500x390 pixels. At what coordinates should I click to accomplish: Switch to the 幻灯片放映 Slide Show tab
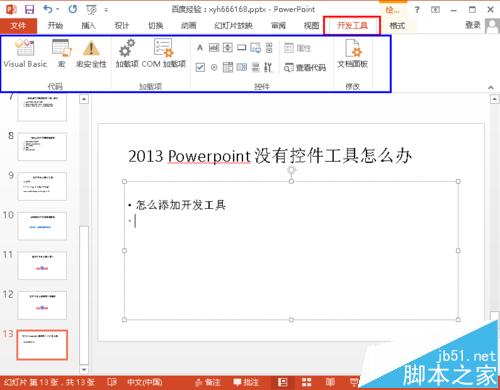(x=233, y=26)
